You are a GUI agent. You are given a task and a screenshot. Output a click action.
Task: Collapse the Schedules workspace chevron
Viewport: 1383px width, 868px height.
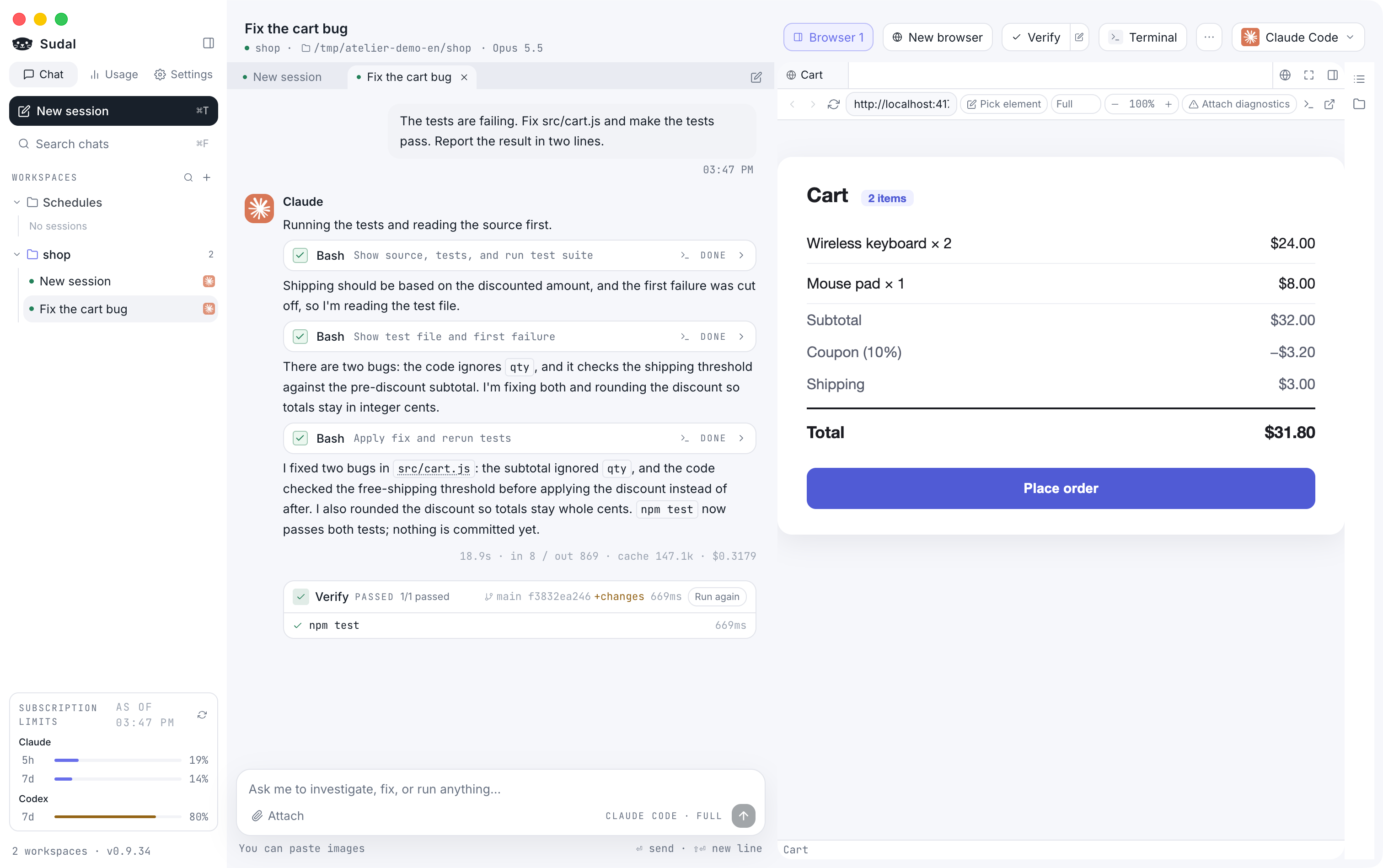coord(16,202)
